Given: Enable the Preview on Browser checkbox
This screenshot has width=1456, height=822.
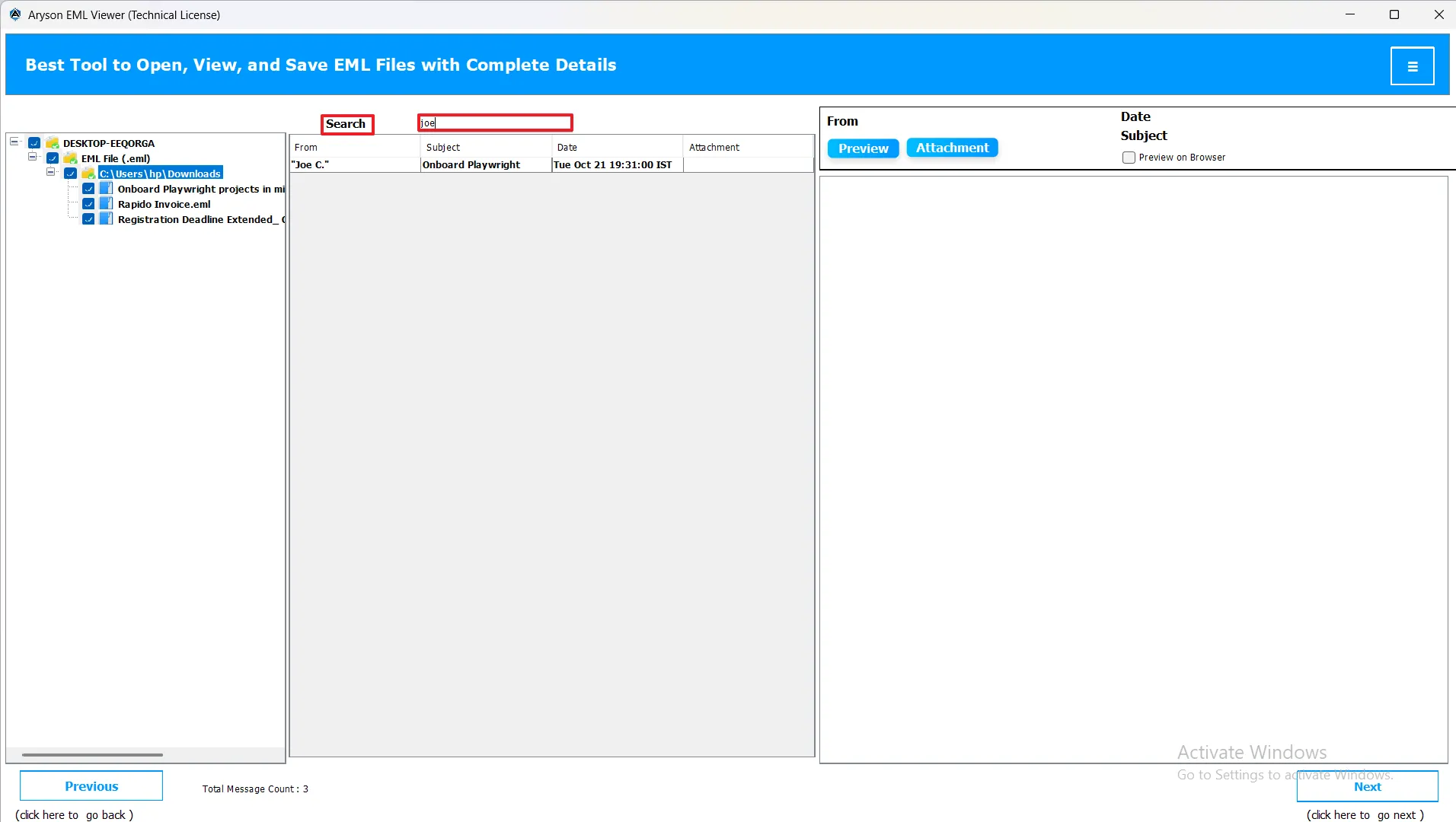Looking at the screenshot, I should coord(1129,158).
